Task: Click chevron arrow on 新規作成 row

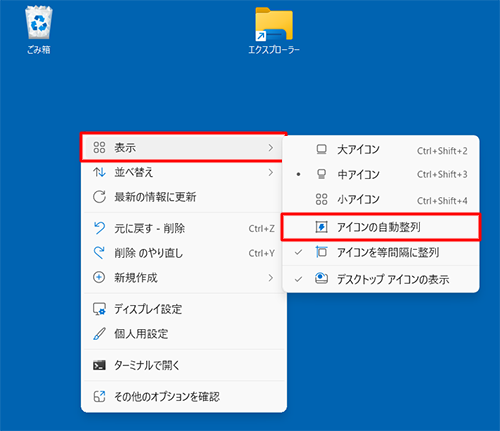Action: [271, 277]
